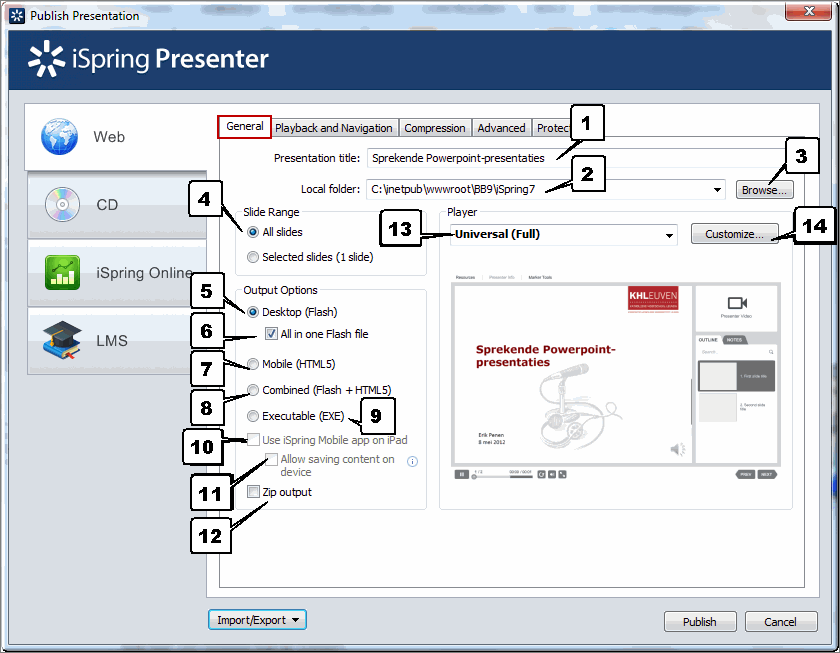
Task: Choose Combined (Flash + HTML5) output
Action: pyautogui.click(x=253, y=390)
